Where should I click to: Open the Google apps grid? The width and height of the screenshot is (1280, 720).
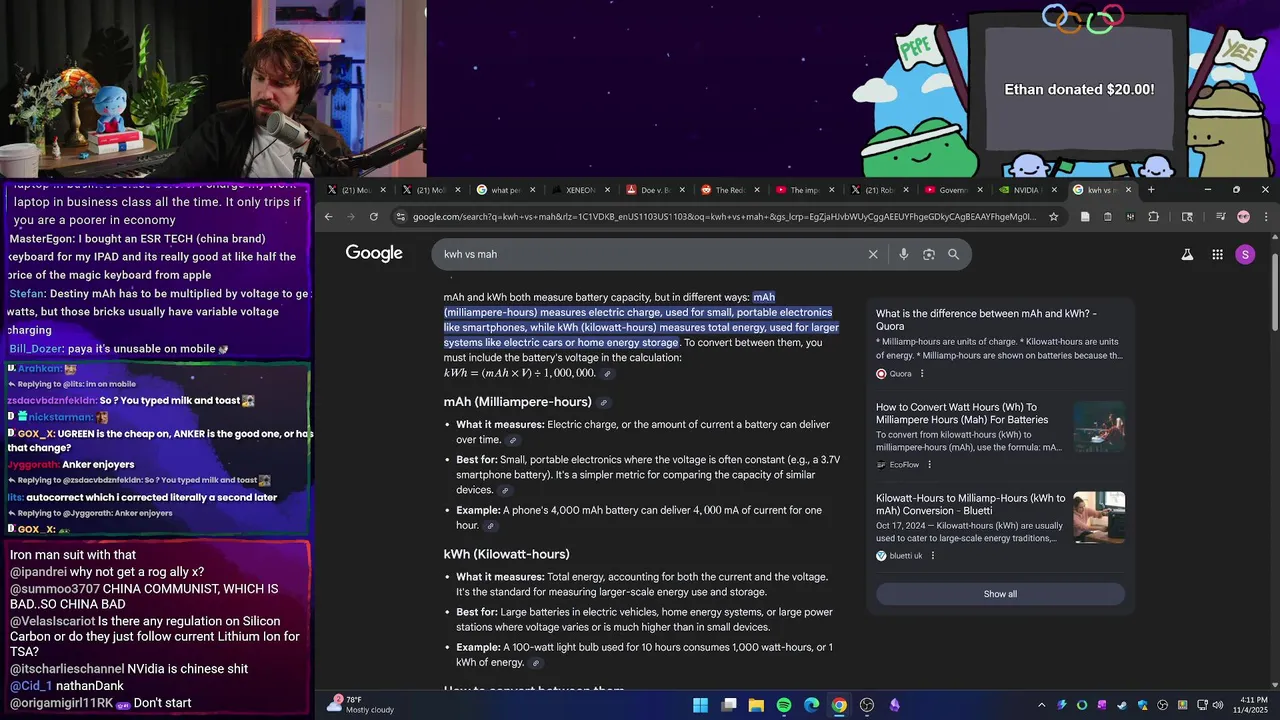point(1217,254)
